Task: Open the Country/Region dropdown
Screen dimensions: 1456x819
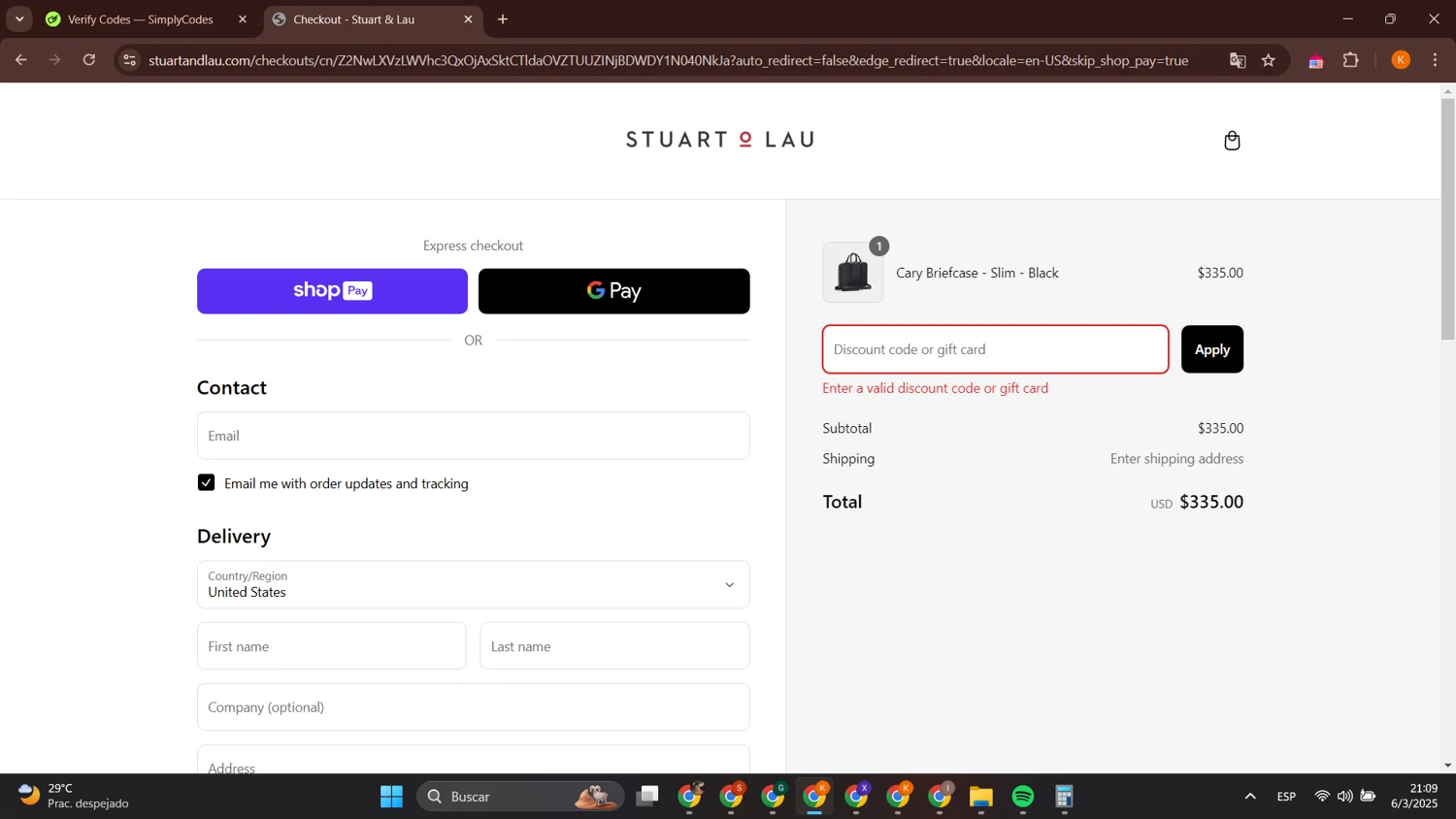Action: (x=474, y=584)
